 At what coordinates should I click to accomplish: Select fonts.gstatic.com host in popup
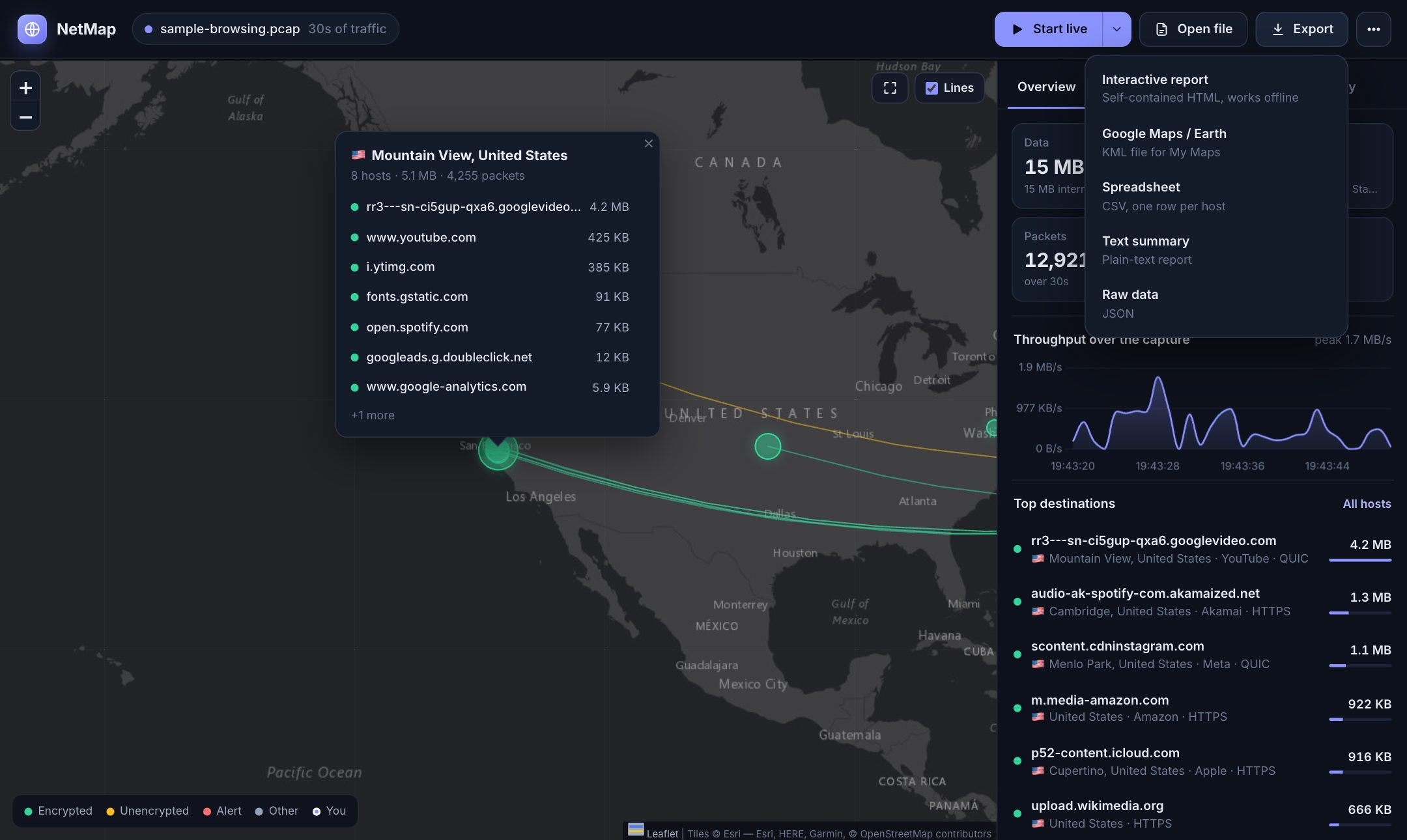(490, 297)
